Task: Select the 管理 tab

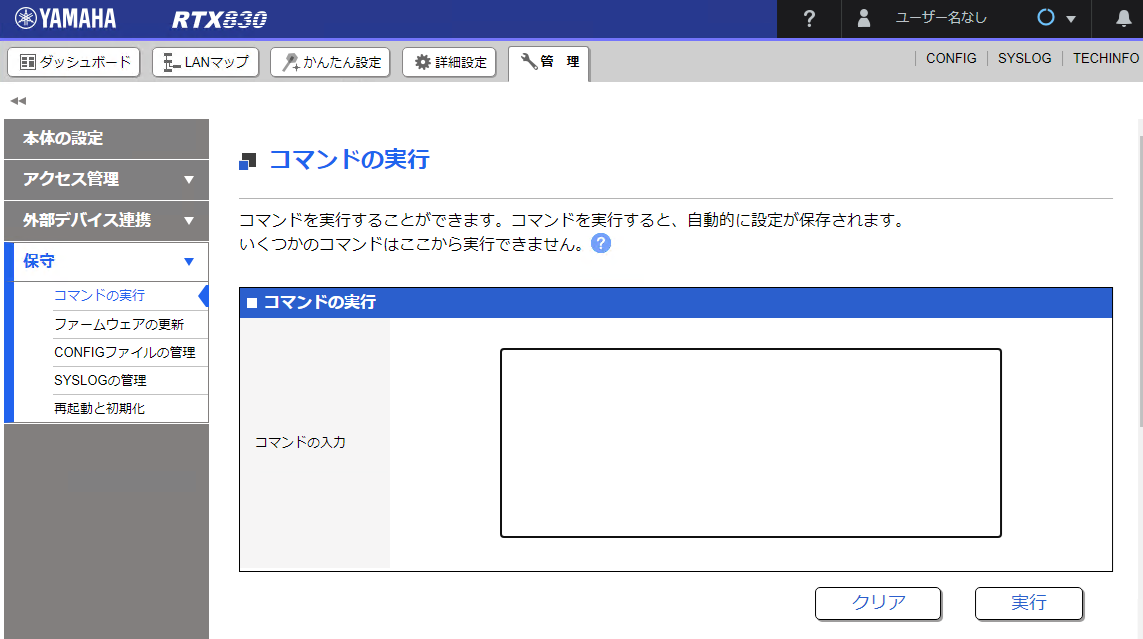Action: [x=549, y=62]
